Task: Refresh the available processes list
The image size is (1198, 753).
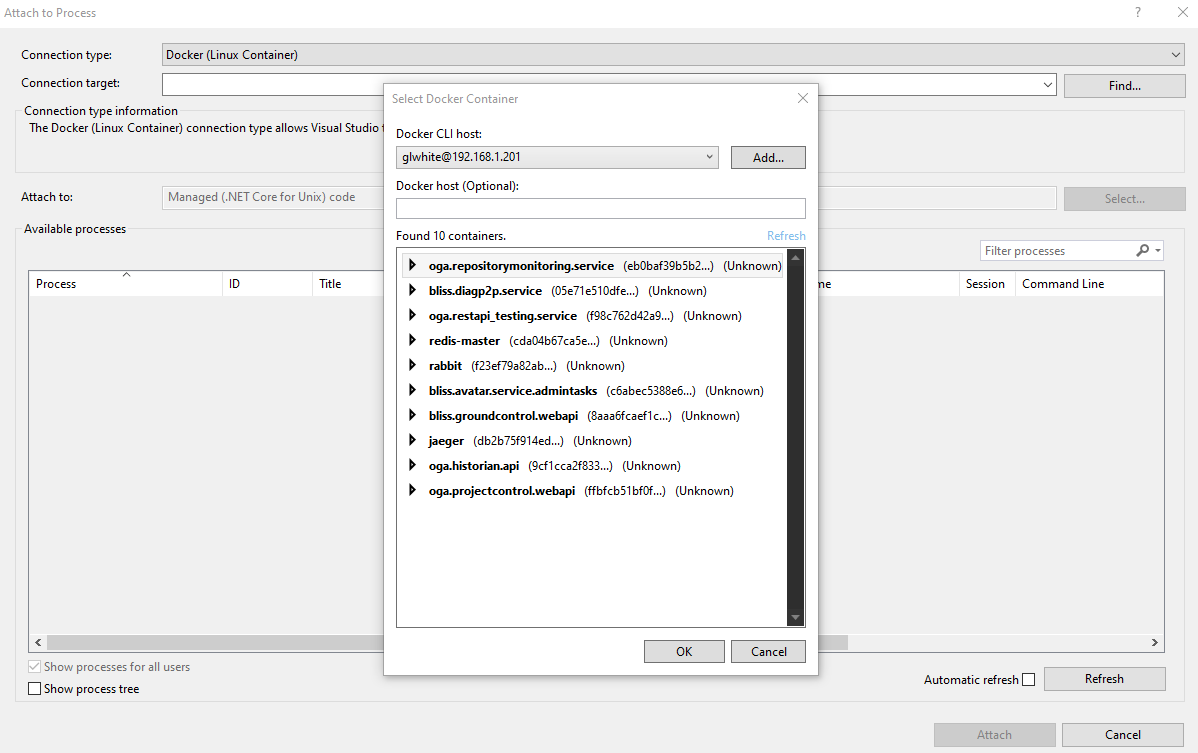Action: pyautogui.click(x=1104, y=679)
